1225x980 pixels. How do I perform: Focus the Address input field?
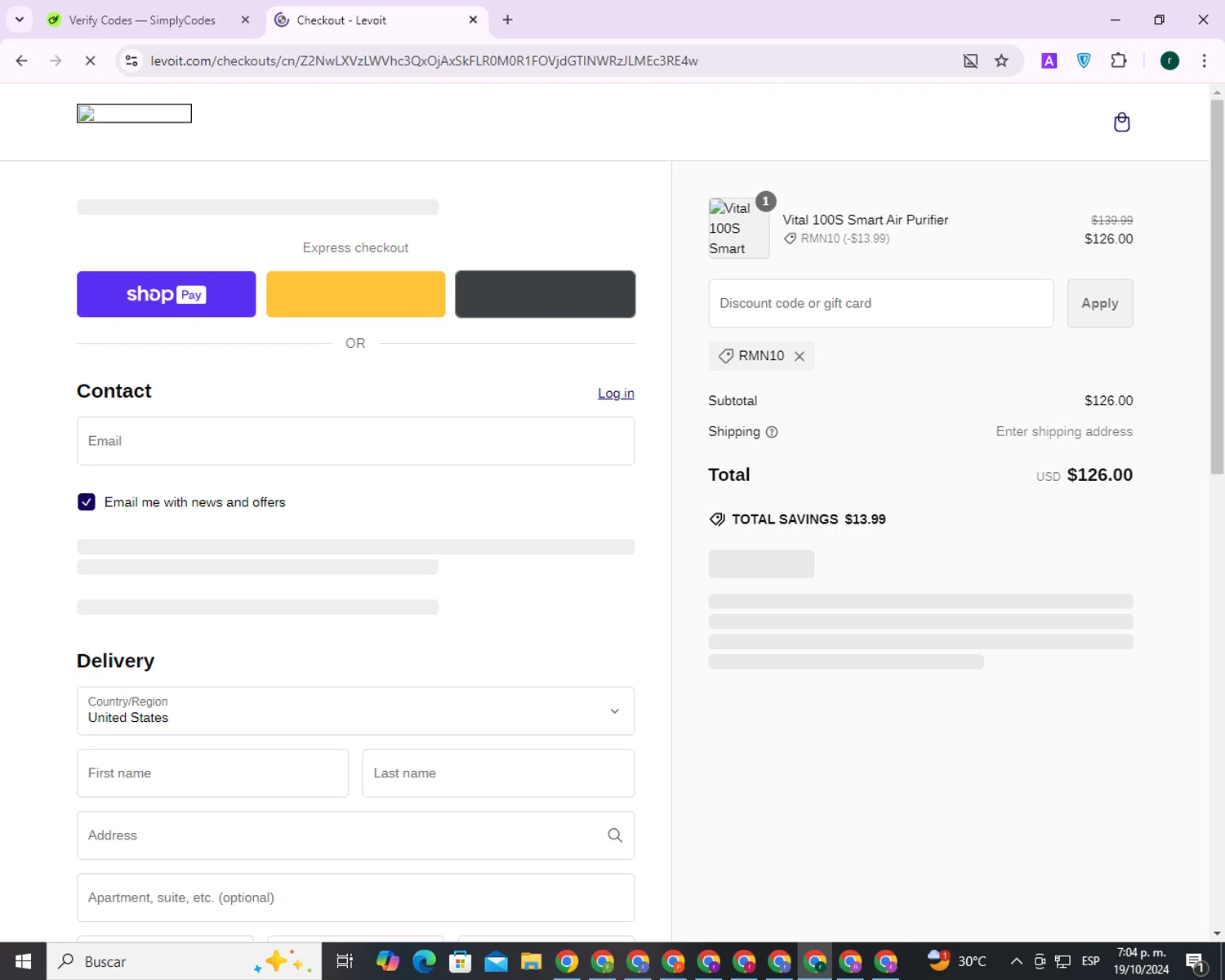pos(355,835)
